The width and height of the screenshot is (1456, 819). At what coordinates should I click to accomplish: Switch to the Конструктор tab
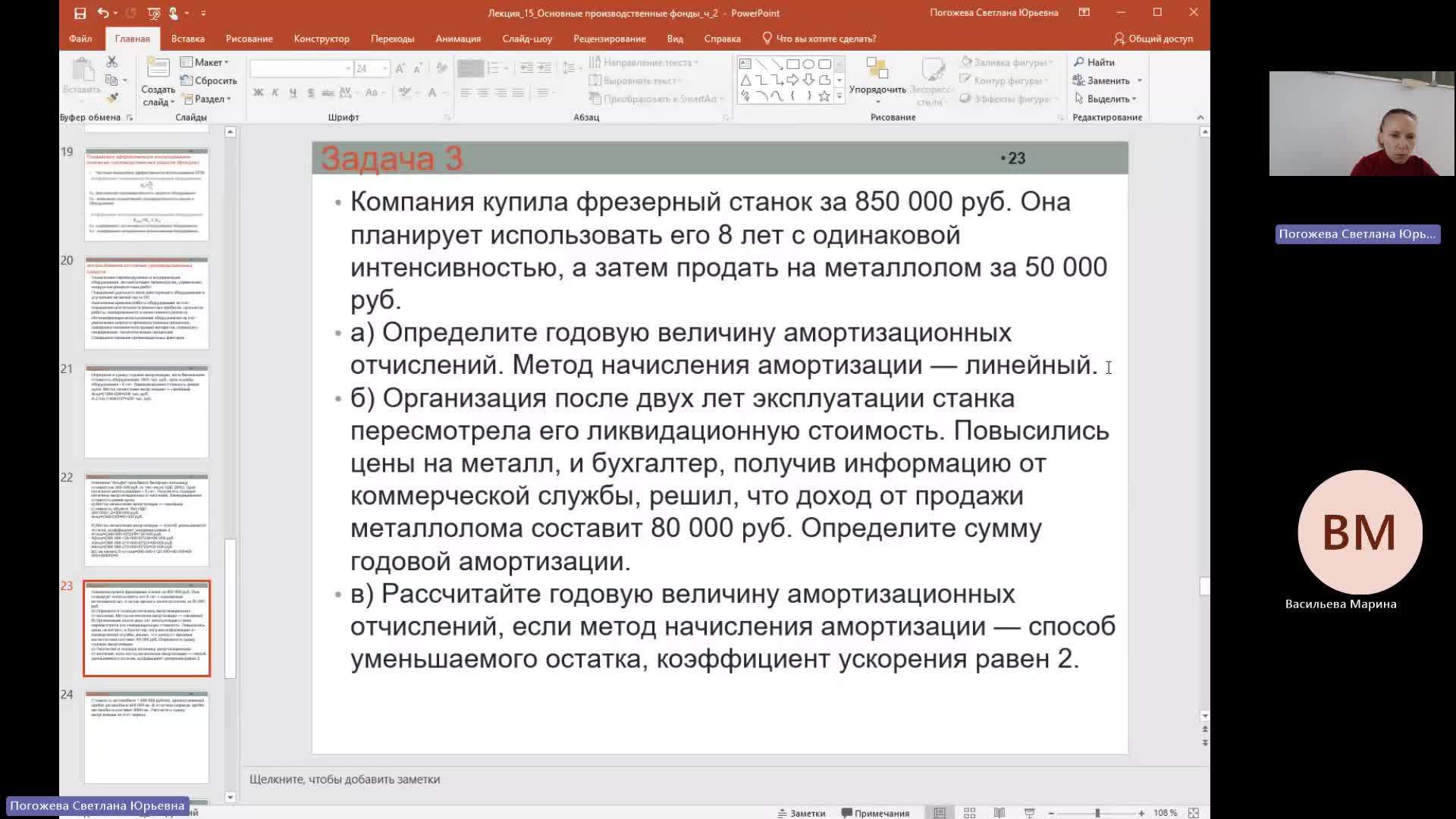(322, 39)
